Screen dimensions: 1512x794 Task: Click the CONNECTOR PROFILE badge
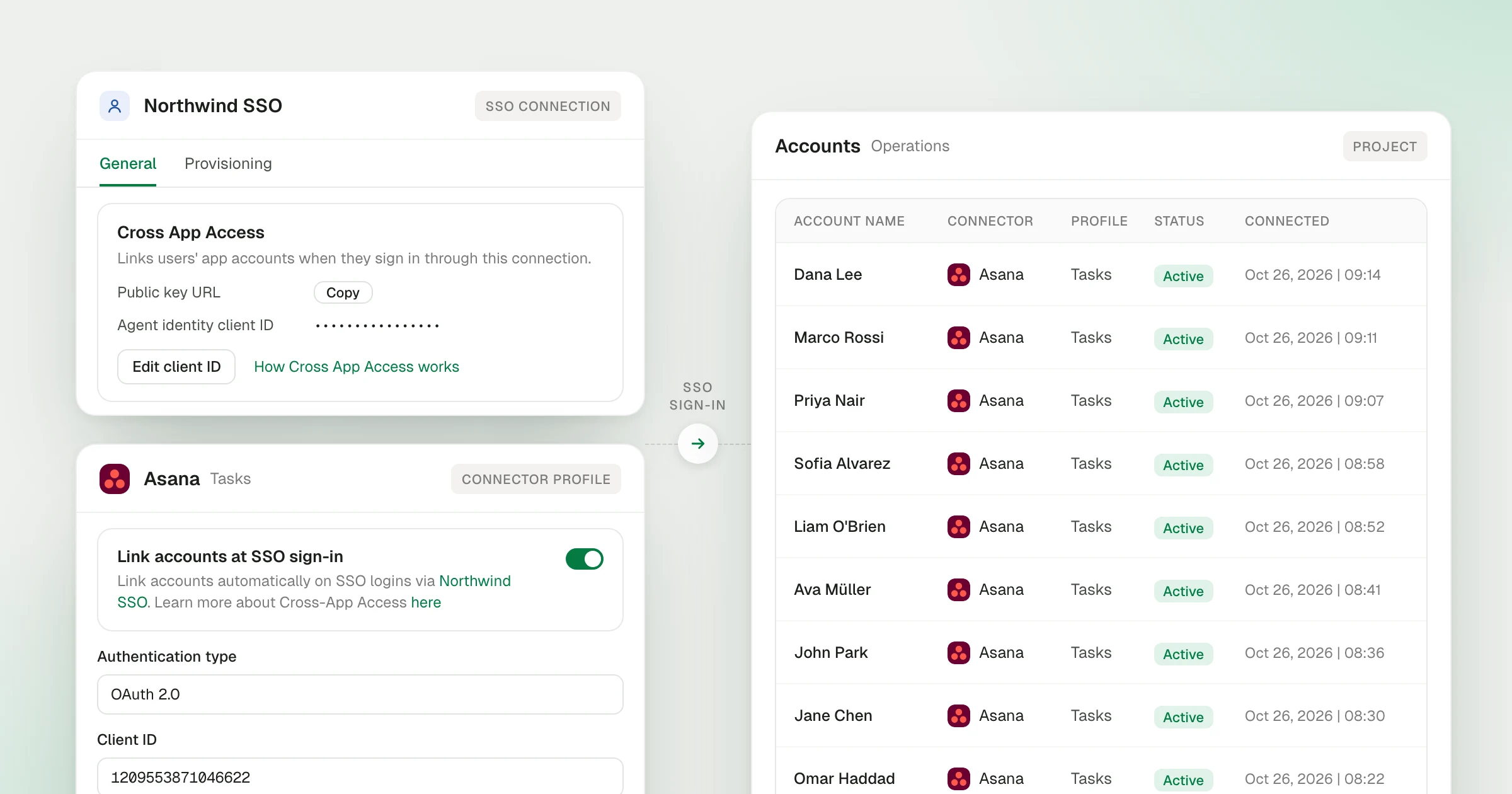click(536, 479)
